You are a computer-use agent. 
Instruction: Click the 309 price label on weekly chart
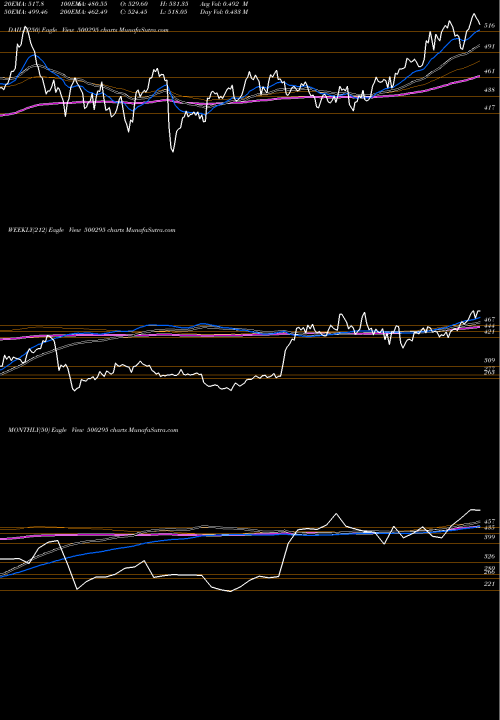click(x=489, y=360)
